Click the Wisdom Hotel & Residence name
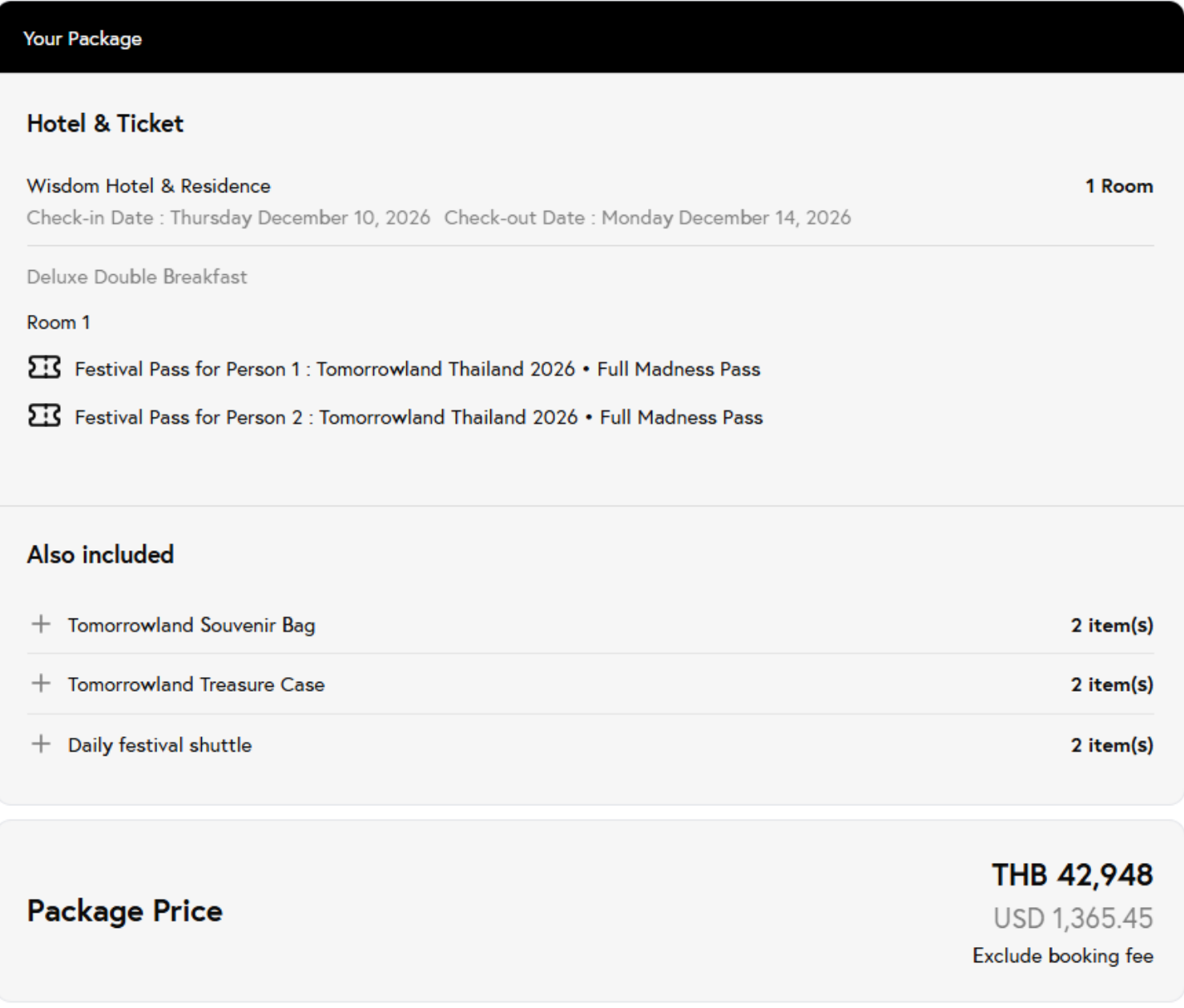Image resolution: width=1184 pixels, height=1008 pixels. 149,186
